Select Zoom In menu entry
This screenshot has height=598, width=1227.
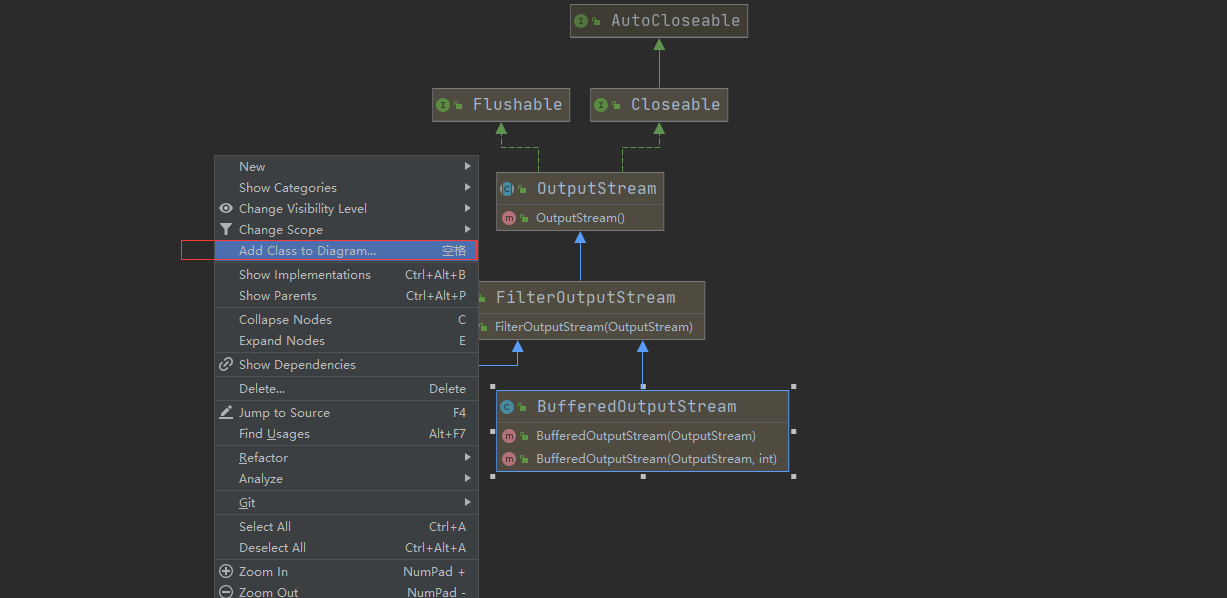pyautogui.click(x=346, y=572)
